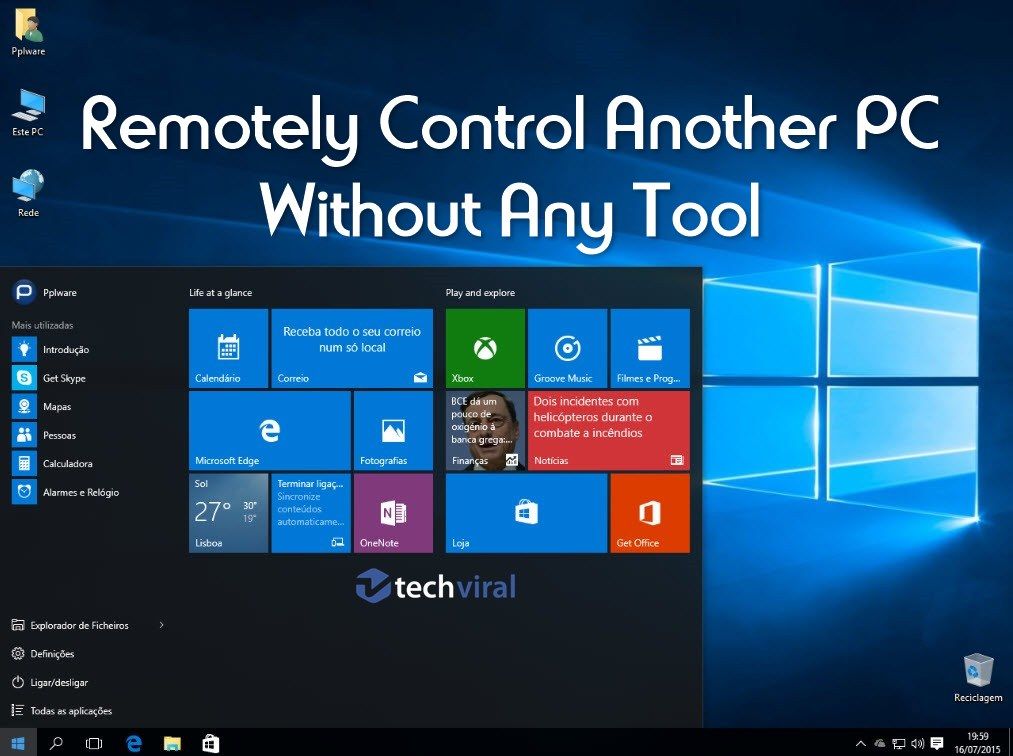Open network status tray icon

[899, 744]
